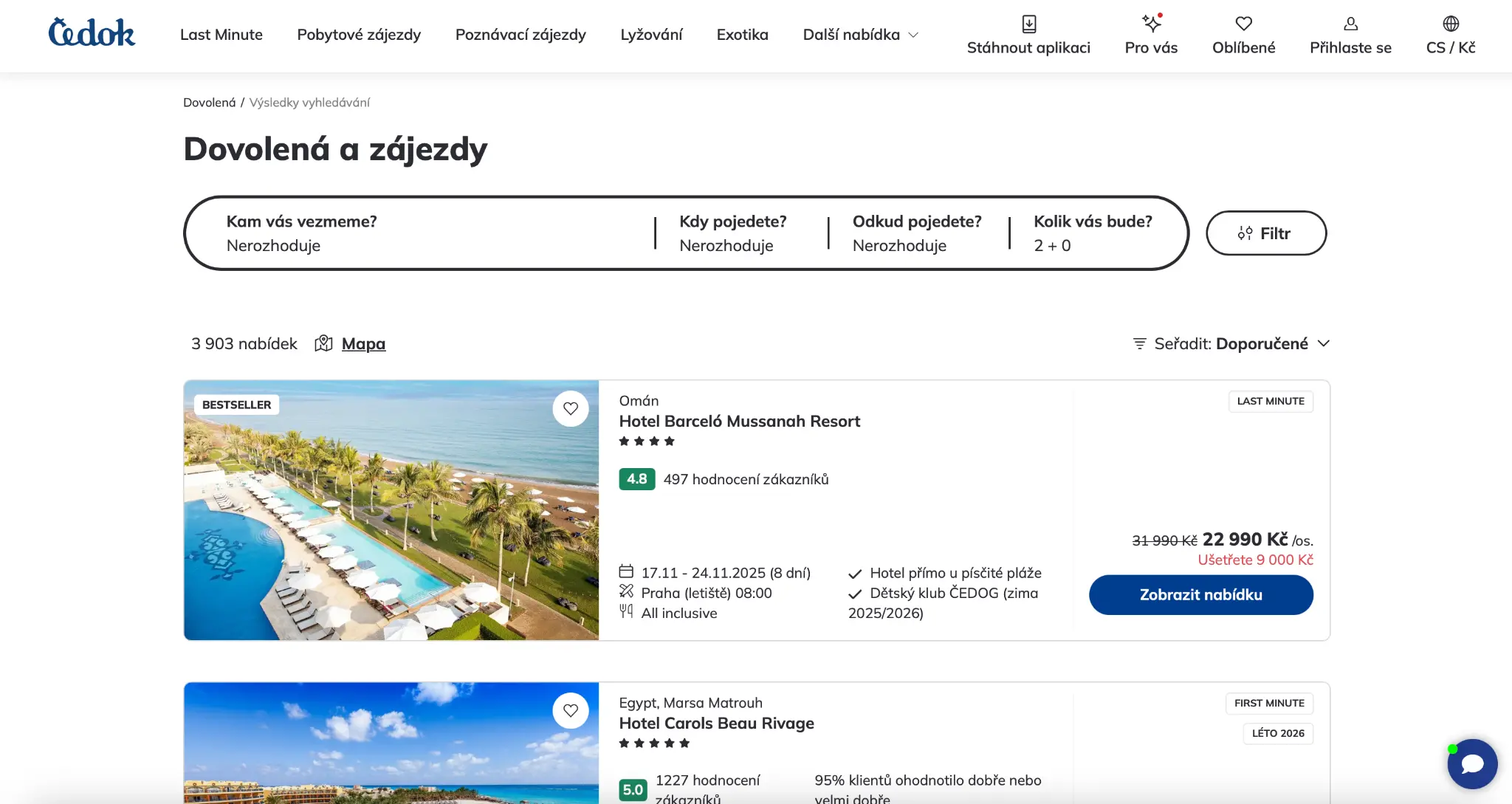The height and width of the screenshot is (804, 1512).
Task: Toggle the Filtr panel
Action: pos(1265,233)
